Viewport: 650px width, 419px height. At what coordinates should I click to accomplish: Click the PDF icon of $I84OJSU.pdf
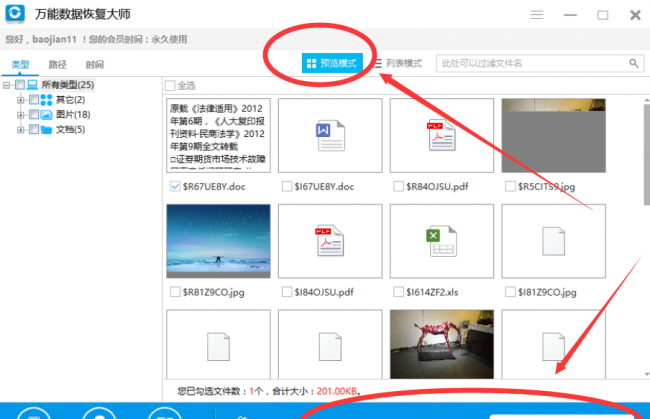(x=330, y=241)
